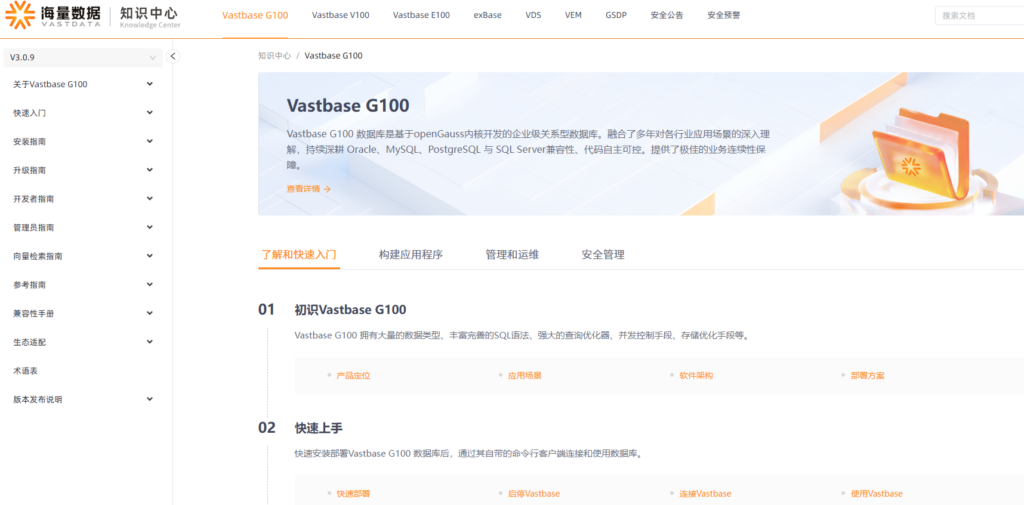The image size is (1024, 505).
Task: Open 安全公告 in the top navigation
Action: [x=667, y=15]
